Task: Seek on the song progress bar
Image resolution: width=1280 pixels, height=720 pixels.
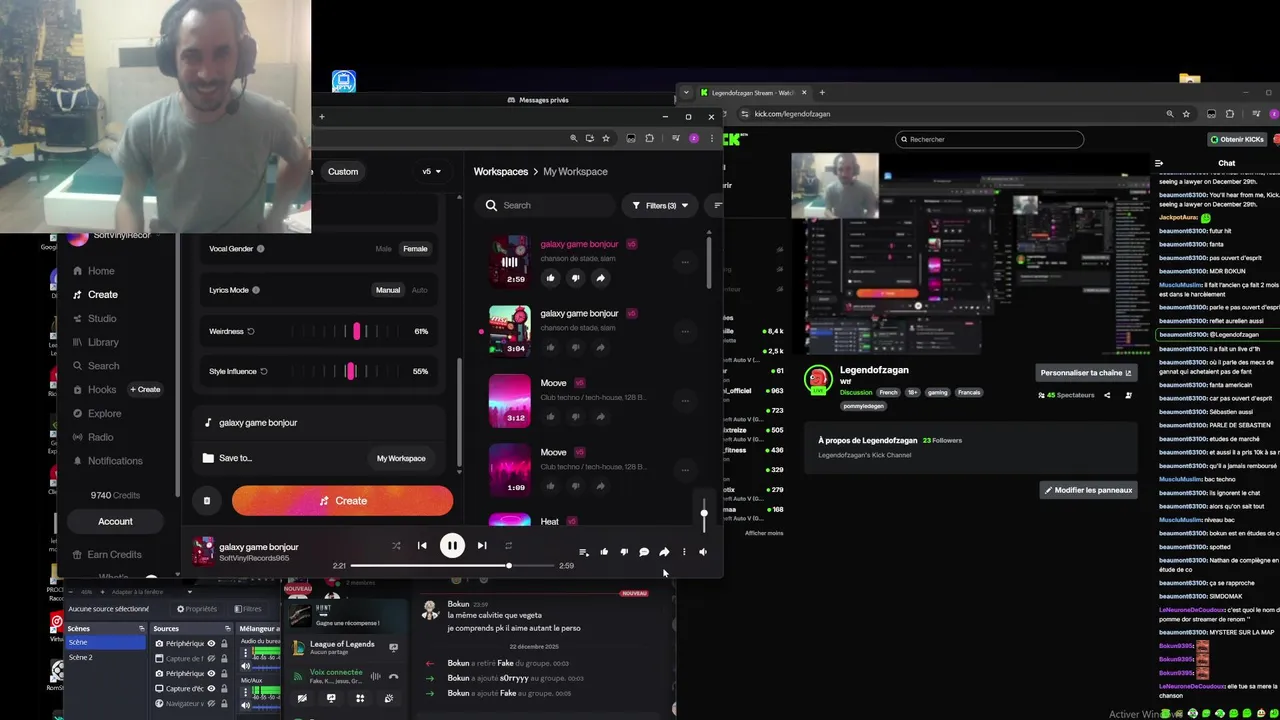Action: [452, 566]
